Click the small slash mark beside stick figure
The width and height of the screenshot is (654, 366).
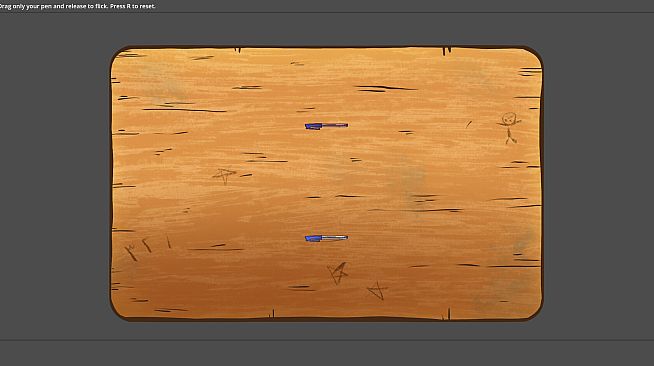tap(469, 124)
